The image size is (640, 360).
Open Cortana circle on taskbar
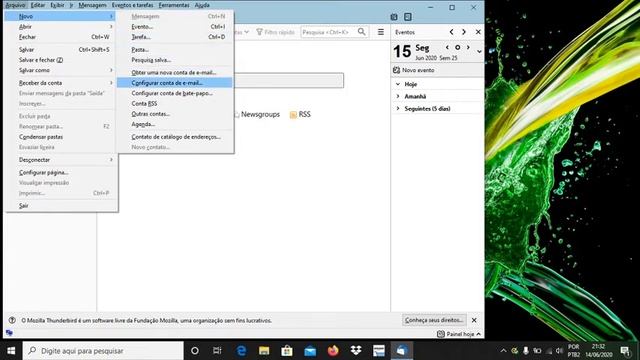point(195,351)
